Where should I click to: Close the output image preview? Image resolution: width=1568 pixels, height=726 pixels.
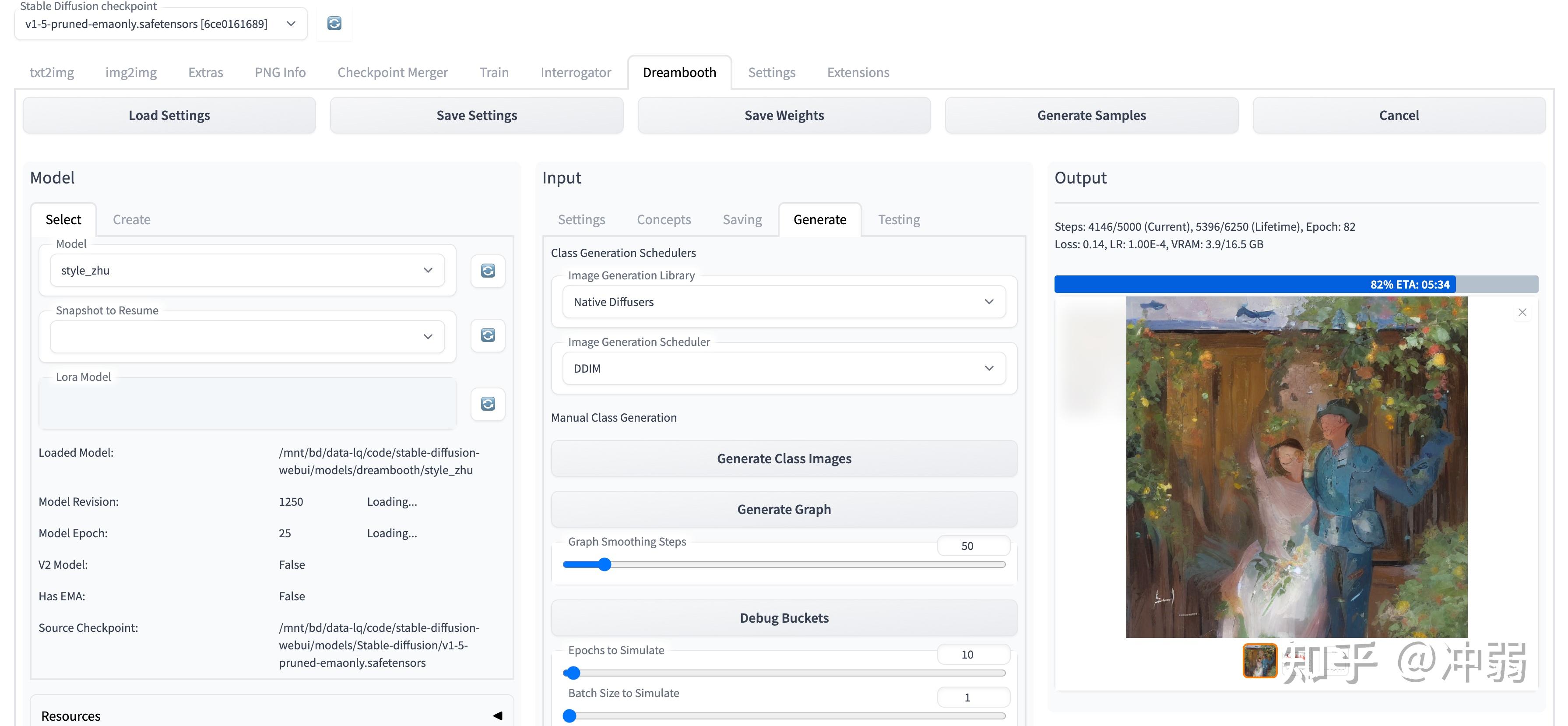pyautogui.click(x=1522, y=313)
